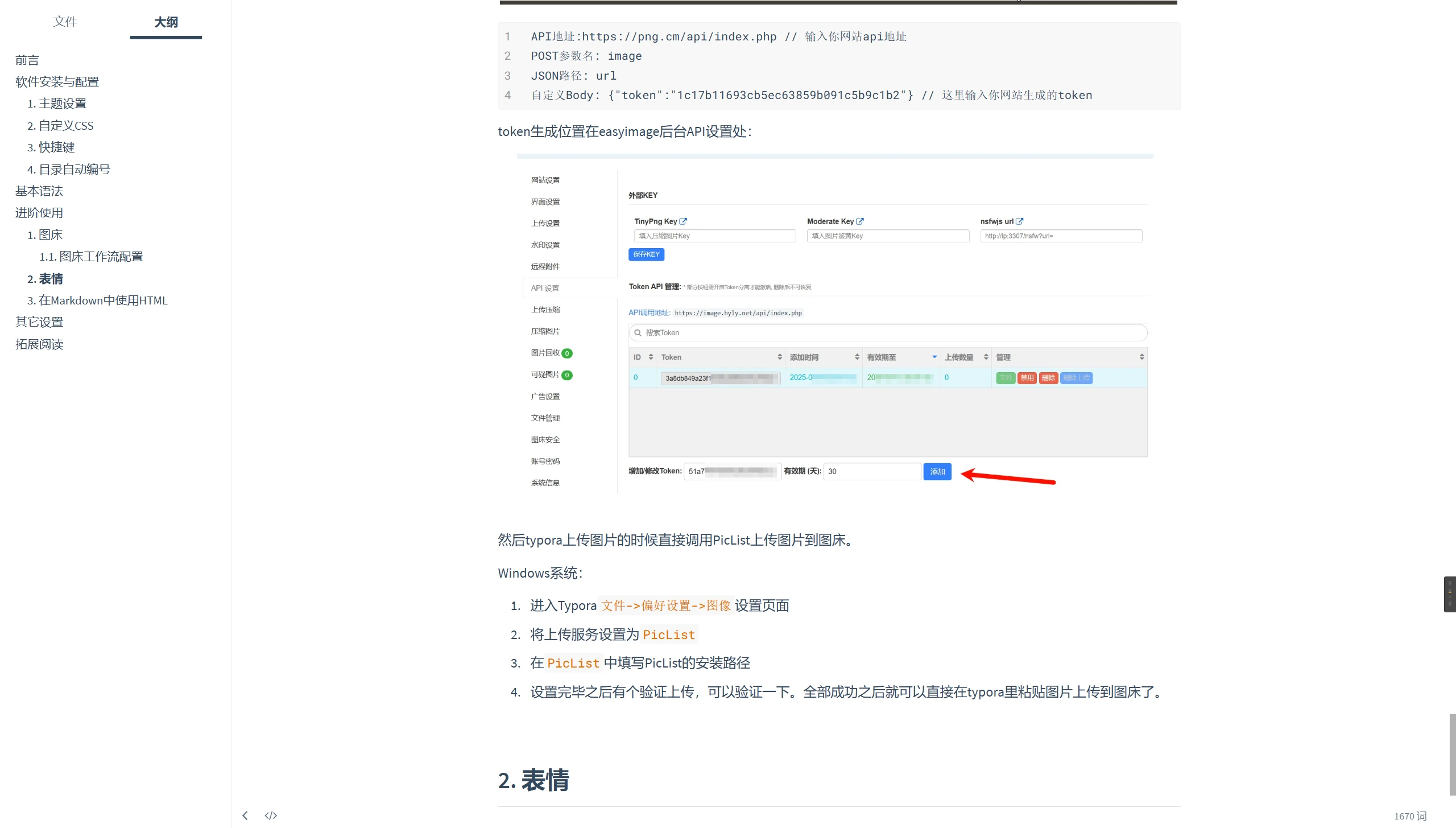Click the 保存KEY button in screenshot
The image size is (1456, 828).
coord(646,254)
